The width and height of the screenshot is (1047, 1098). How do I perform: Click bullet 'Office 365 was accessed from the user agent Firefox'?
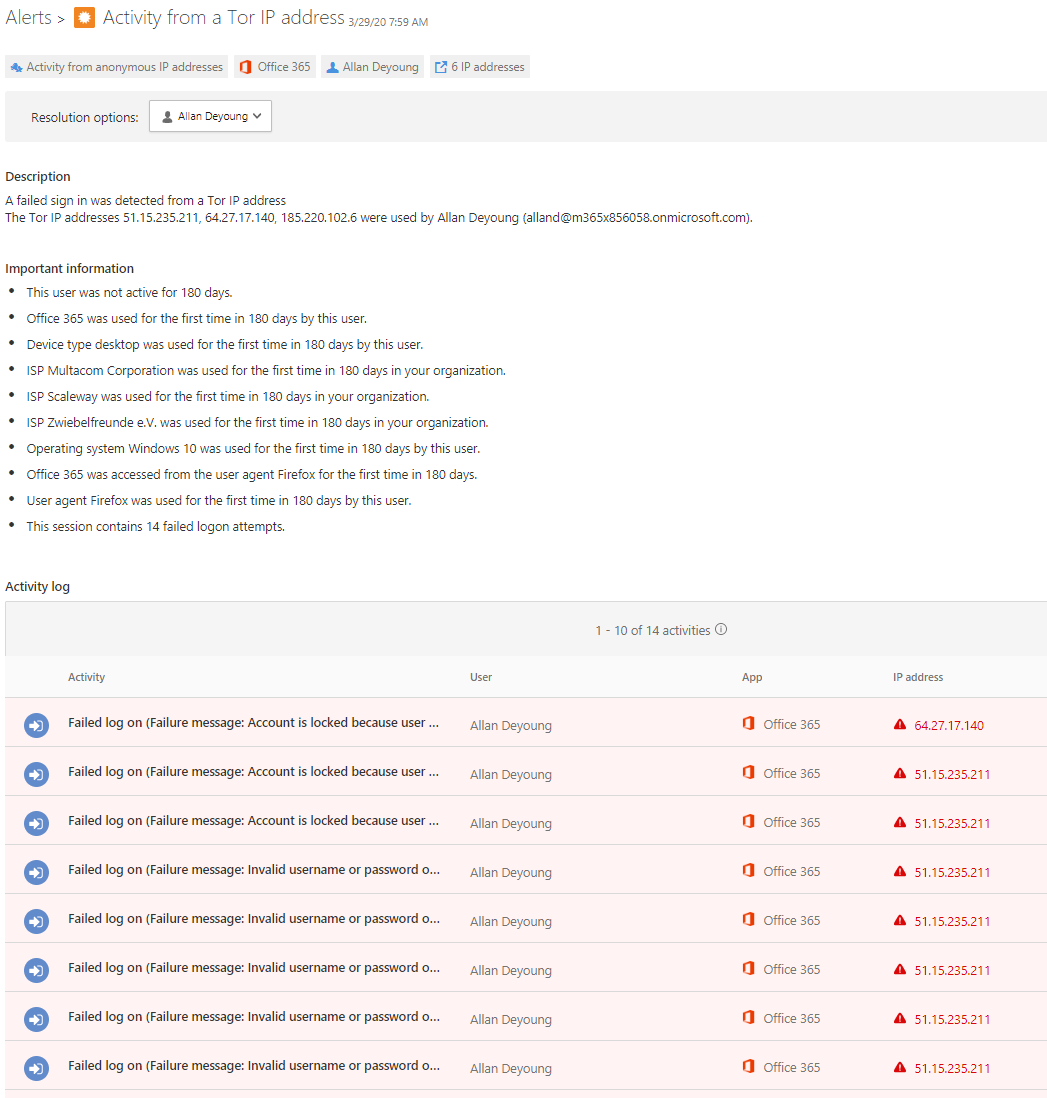pos(252,474)
